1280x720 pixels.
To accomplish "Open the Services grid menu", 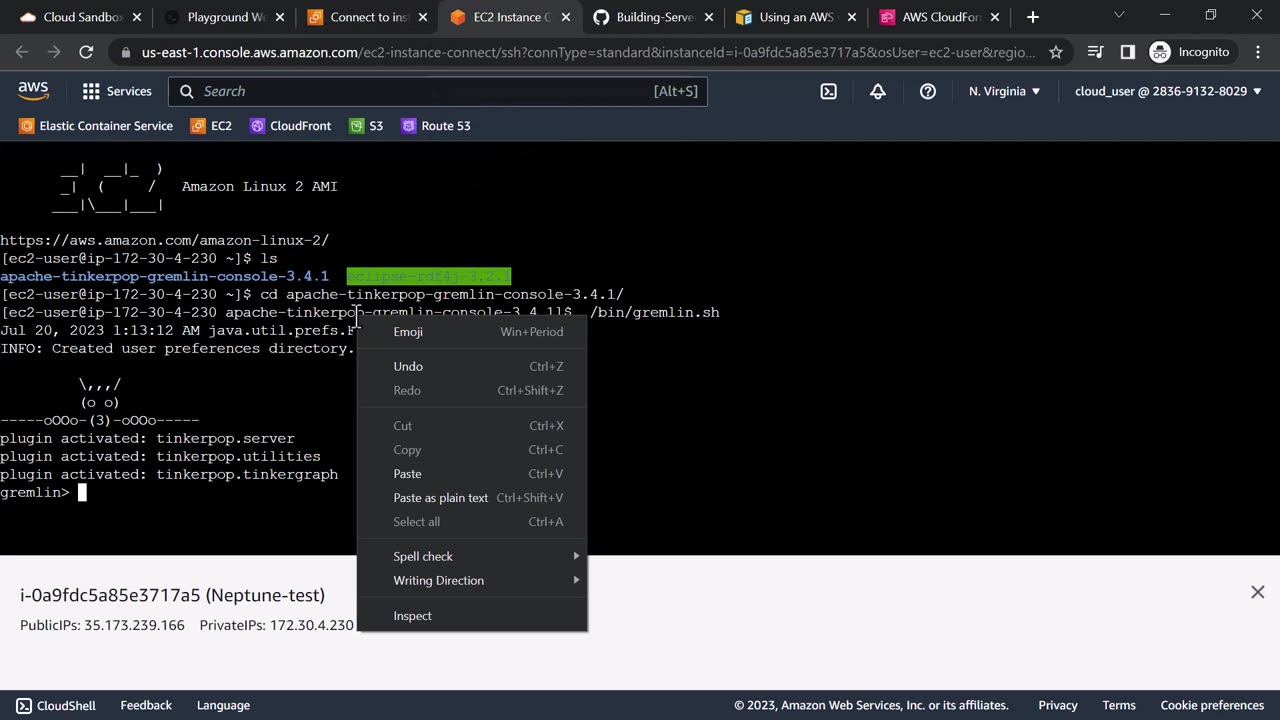I will pos(117,91).
